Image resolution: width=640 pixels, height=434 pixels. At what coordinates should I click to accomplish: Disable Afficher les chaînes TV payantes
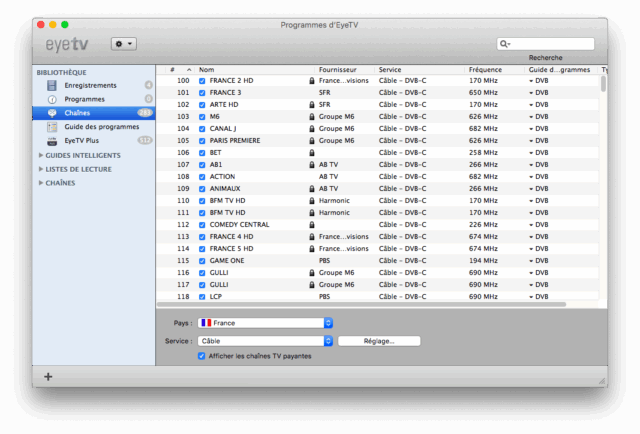click(202, 356)
